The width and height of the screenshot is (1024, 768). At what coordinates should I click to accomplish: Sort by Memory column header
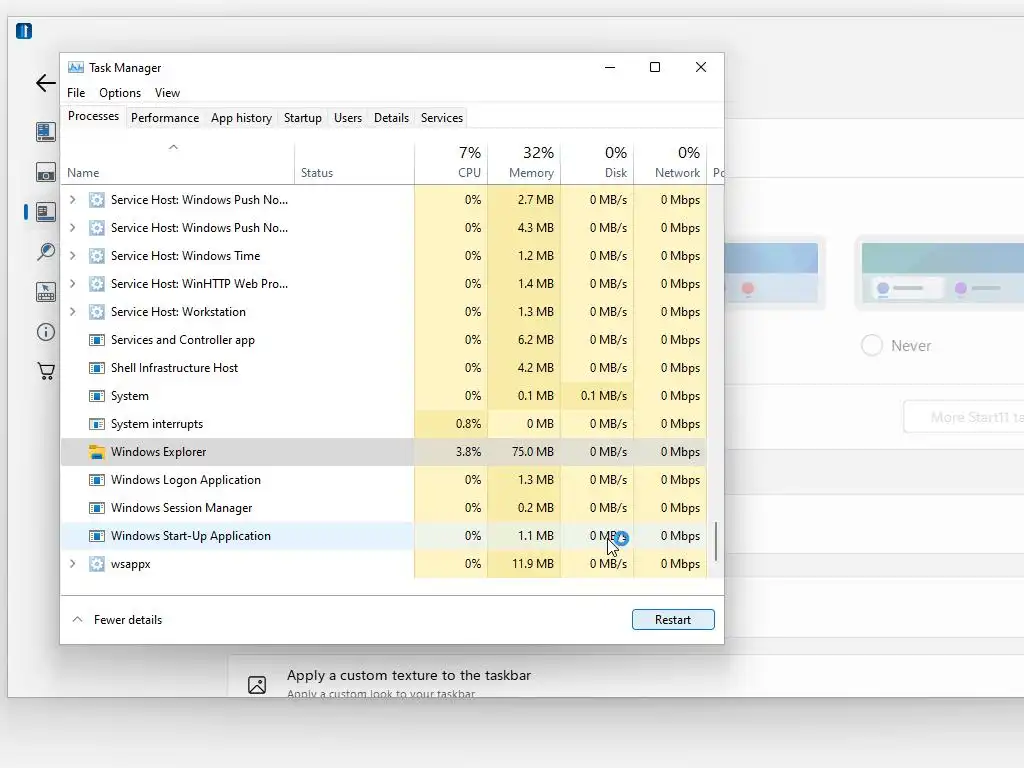[x=524, y=163]
